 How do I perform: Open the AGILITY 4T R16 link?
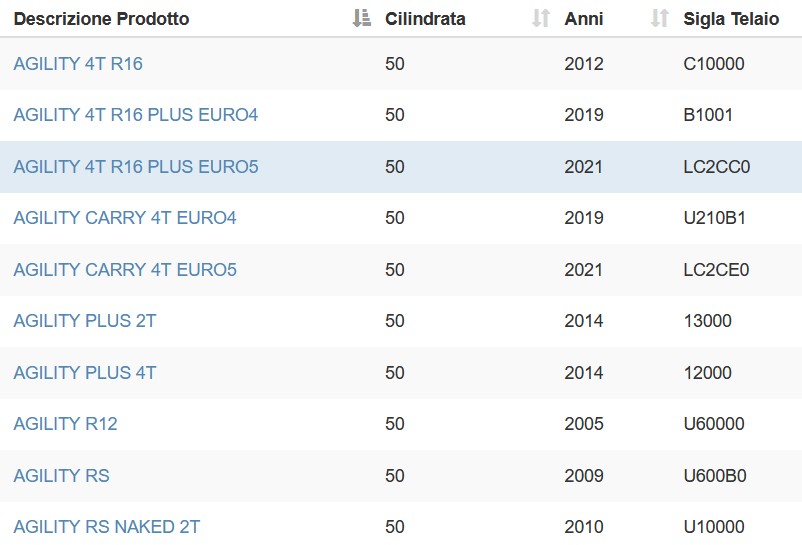pos(78,64)
